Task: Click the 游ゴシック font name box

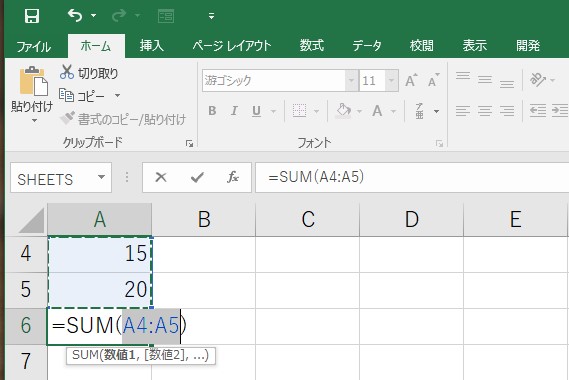Action: [274, 80]
